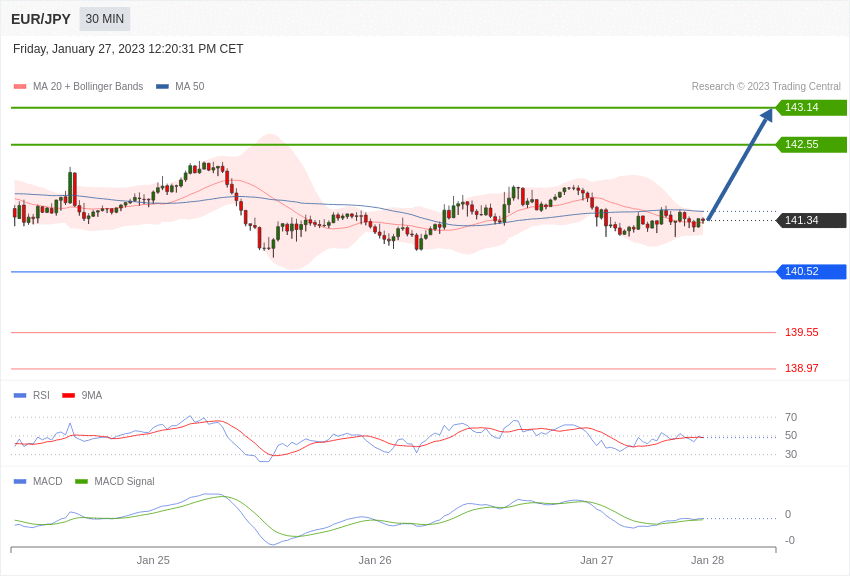
Task: Click the 138.97 support level value
Action: tap(802, 368)
